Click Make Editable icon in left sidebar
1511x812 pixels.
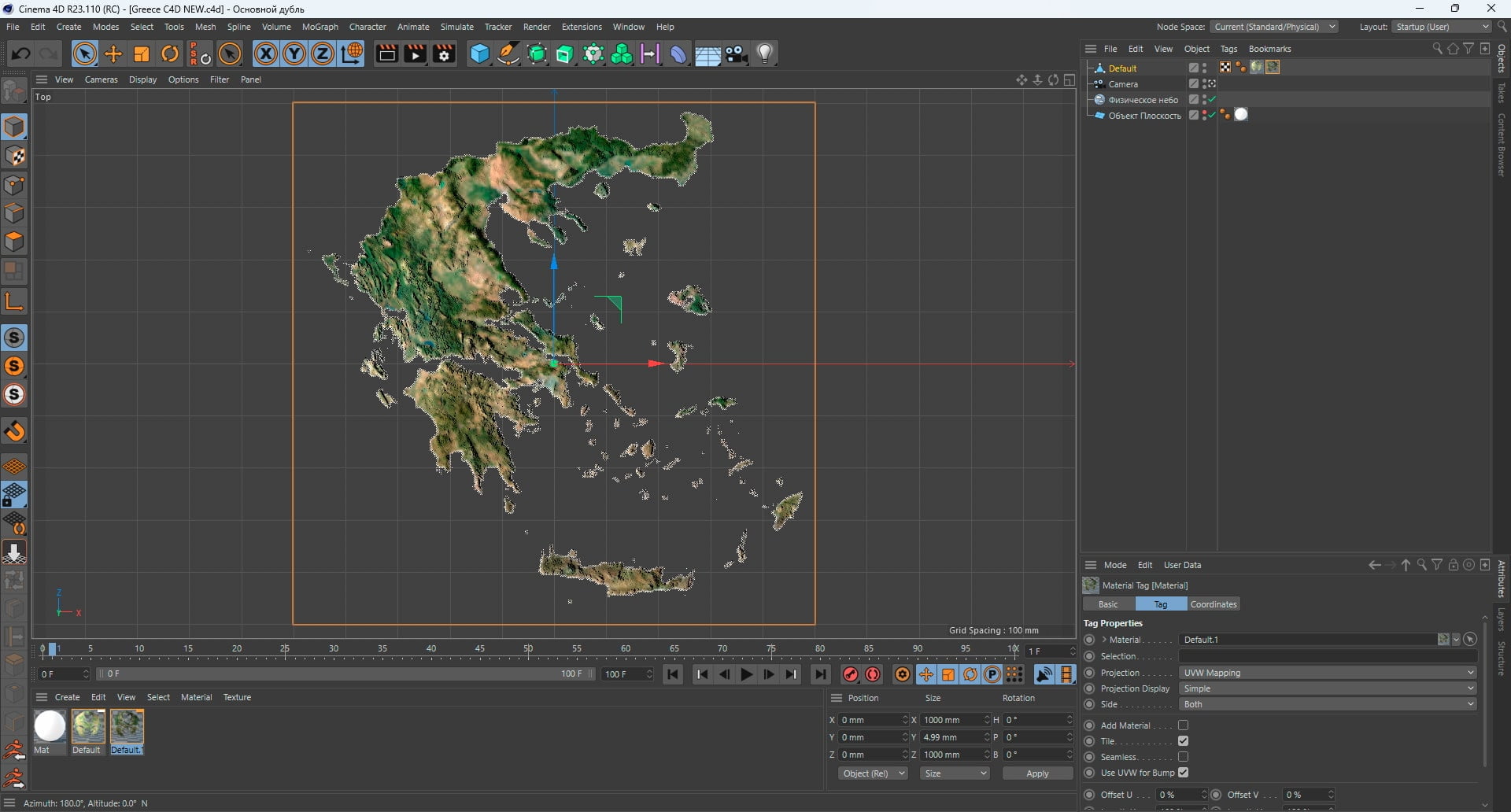point(14,91)
